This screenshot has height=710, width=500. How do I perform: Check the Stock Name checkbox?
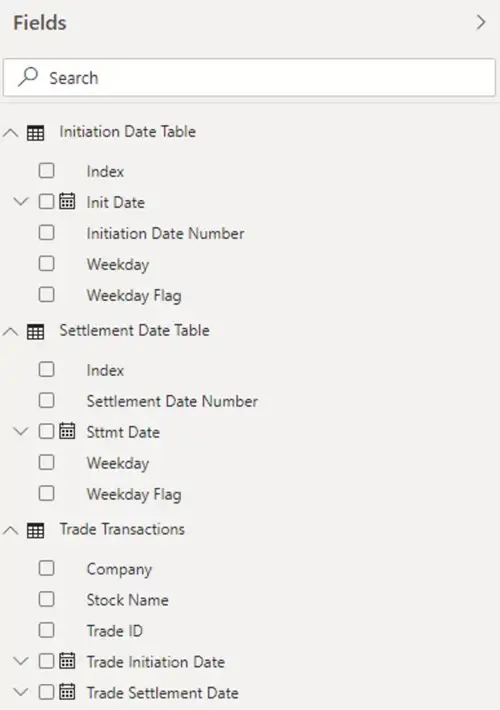[47, 599]
